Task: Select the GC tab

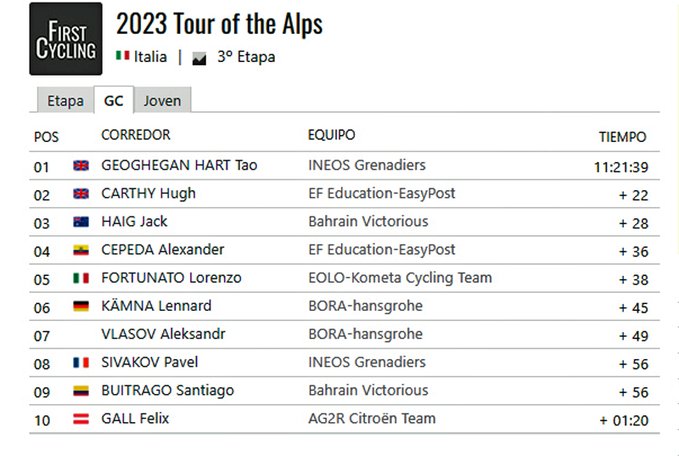Action: 113,101
